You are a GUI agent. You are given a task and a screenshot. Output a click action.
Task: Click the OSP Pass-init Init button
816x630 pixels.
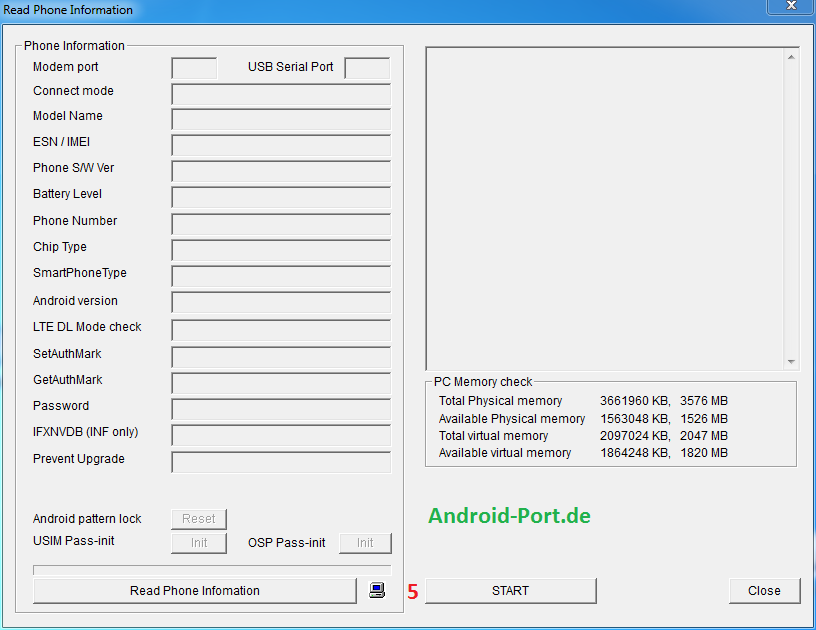[365, 543]
